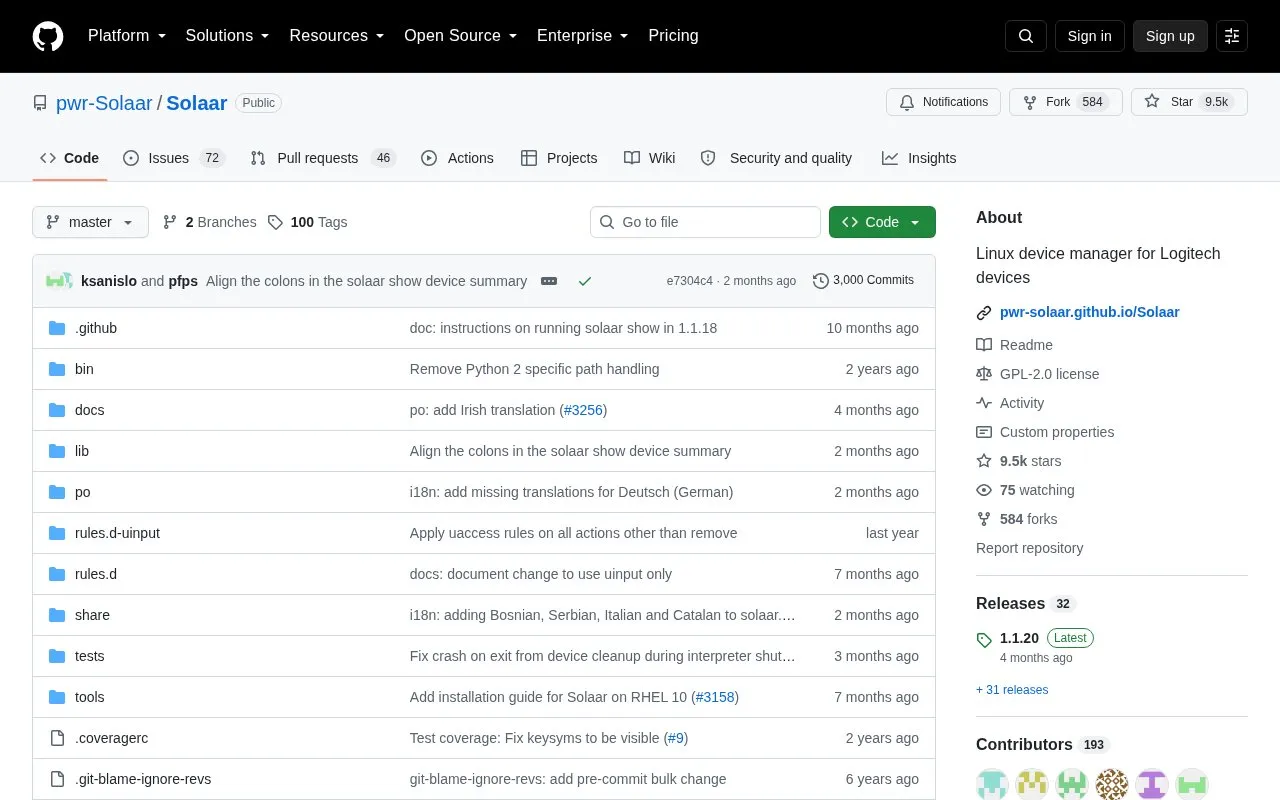
Task: View 100 Tags link
Action: [x=308, y=222]
